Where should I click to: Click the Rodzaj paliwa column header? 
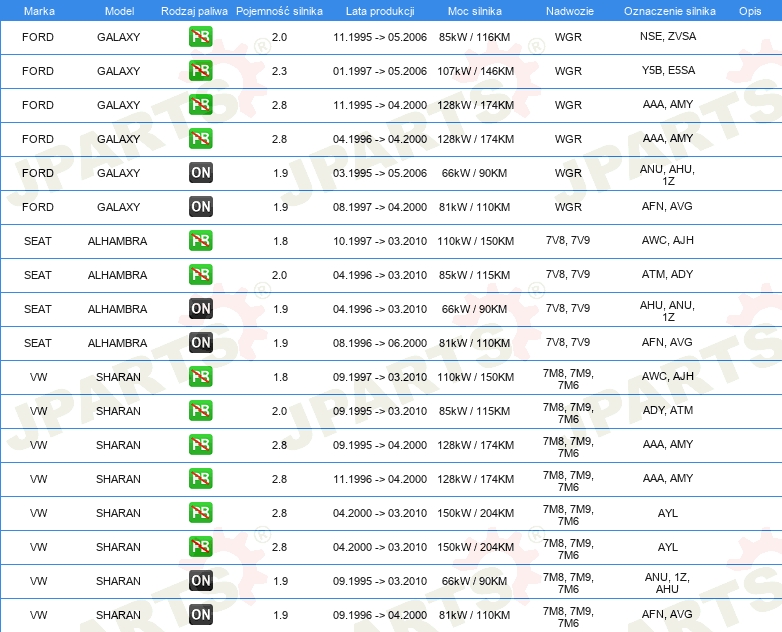(x=194, y=11)
